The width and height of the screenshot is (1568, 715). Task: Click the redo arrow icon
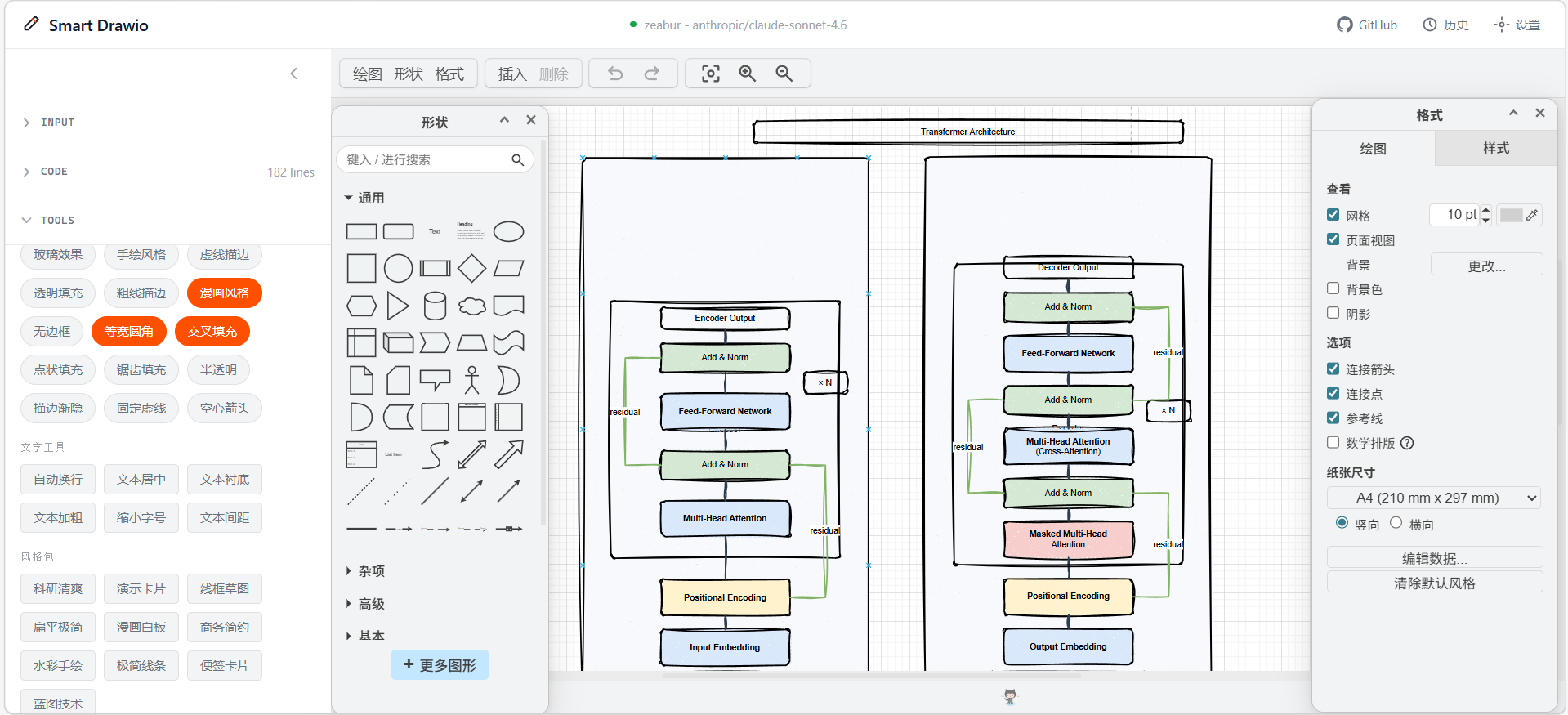[652, 74]
